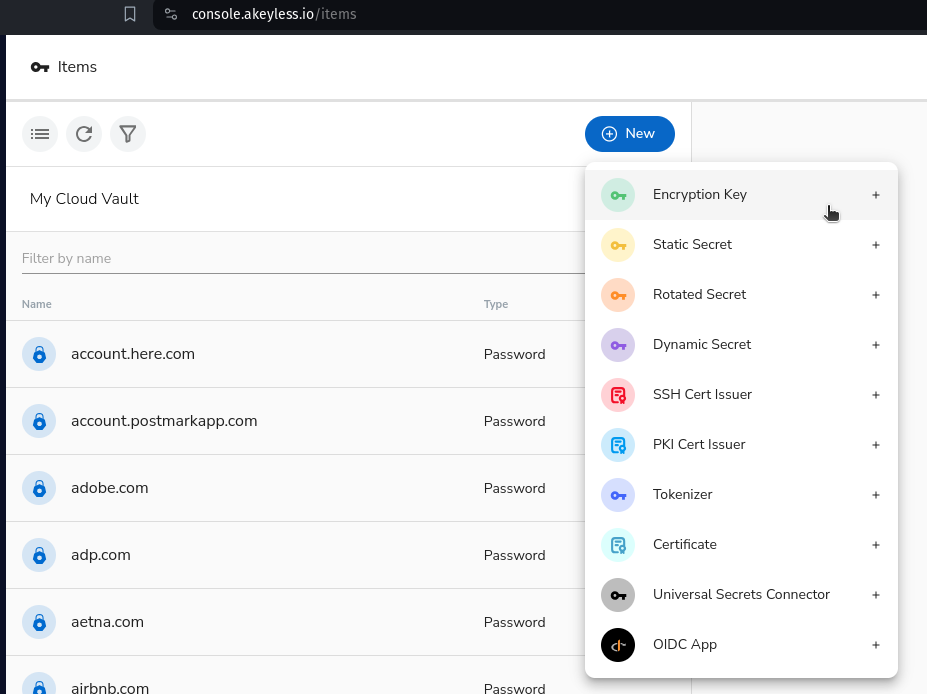Click the Type column header
Viewport: 927px width, 694px height.
(495, 304)
